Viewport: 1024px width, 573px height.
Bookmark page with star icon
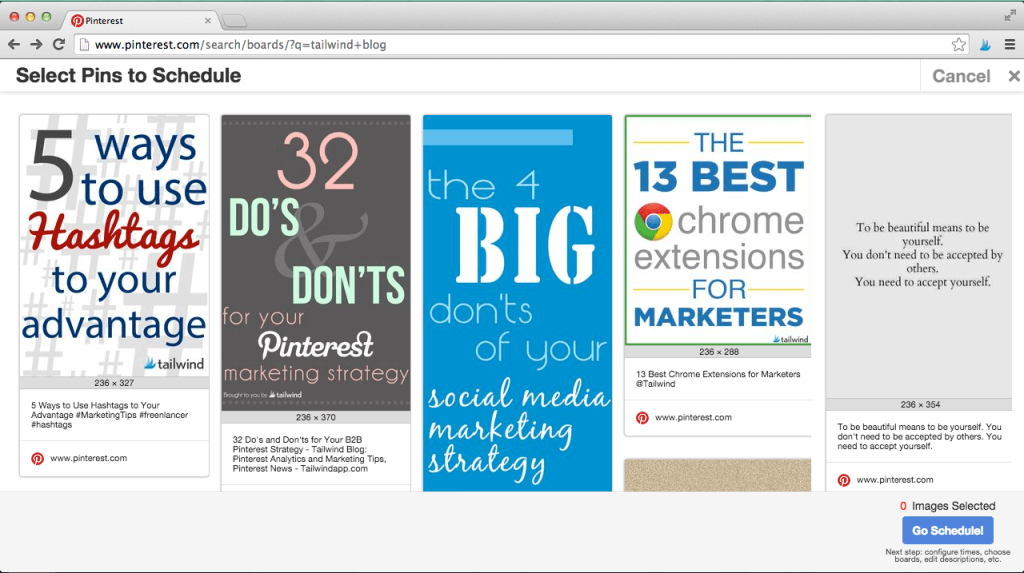958,44
